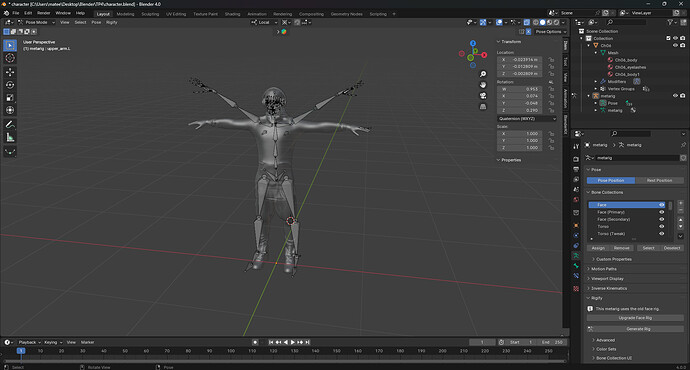Open the File menu
Viewport: 690px width, 370px height.
click(x=15, y=13)
